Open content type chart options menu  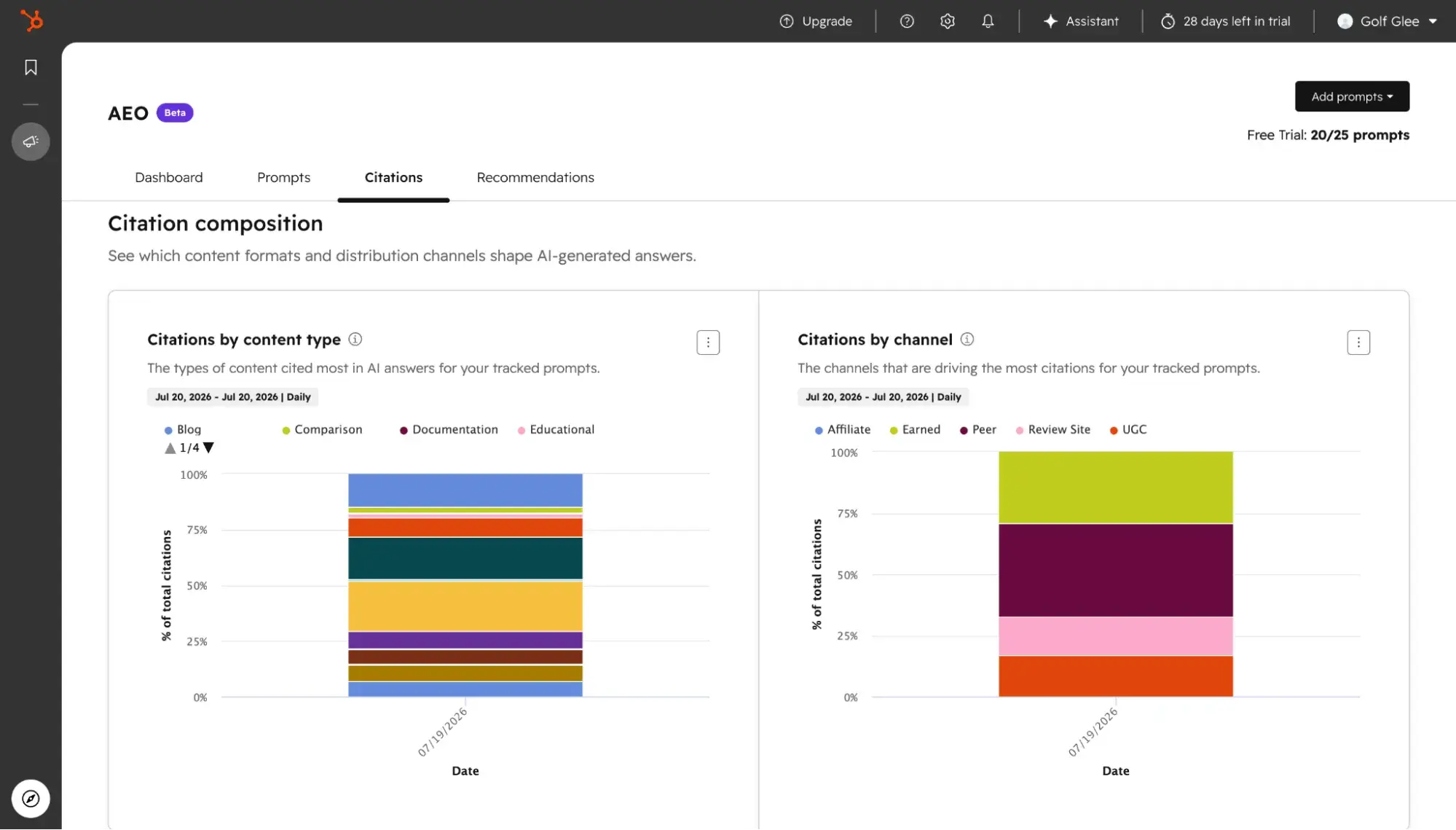tap(708, 342)
